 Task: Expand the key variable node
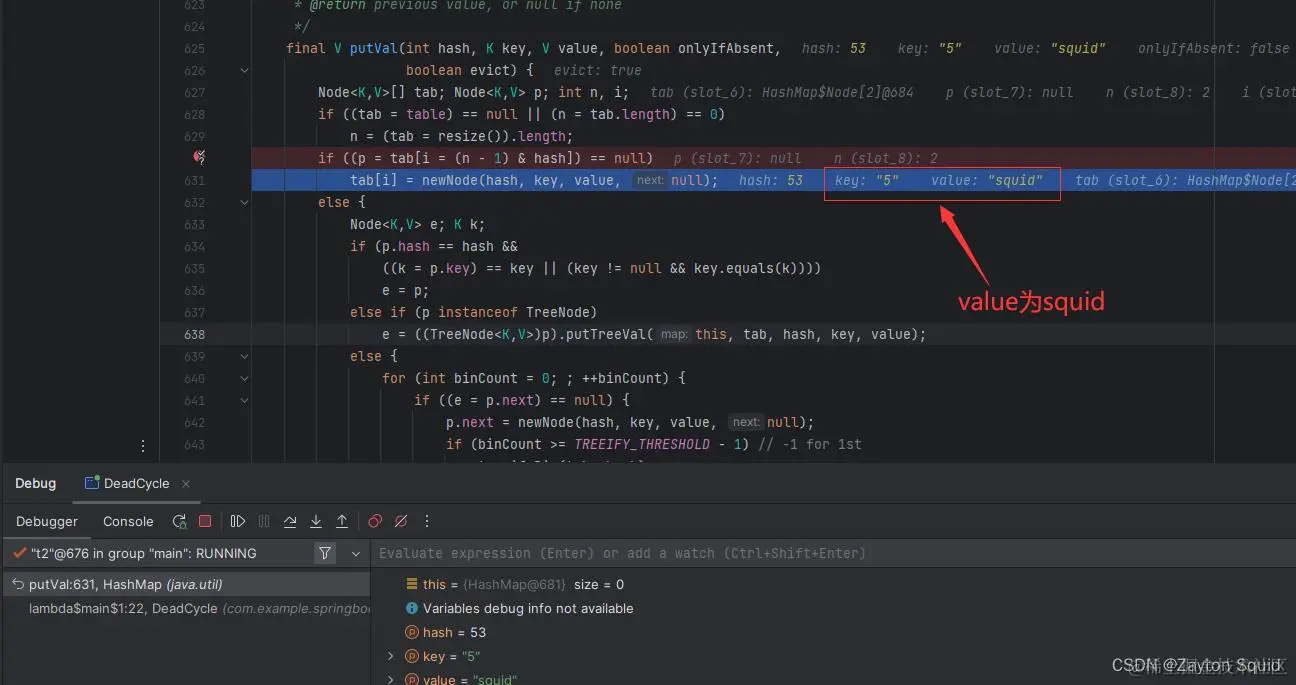tap(390, 656)
